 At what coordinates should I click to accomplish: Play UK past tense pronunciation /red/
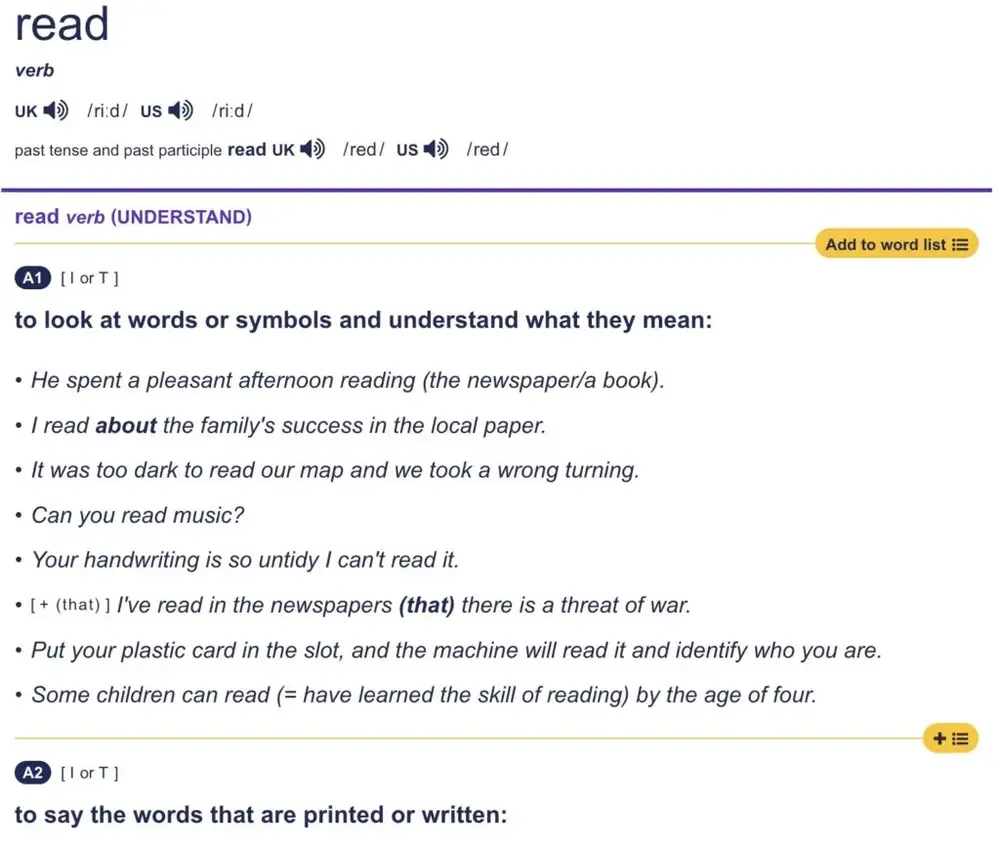coord(312,149)
